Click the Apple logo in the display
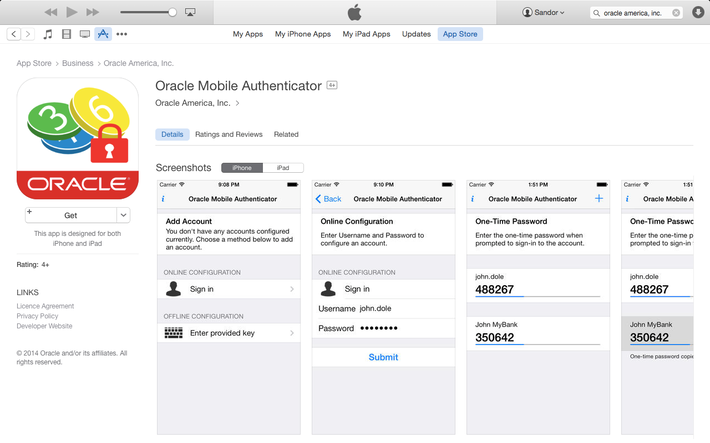 pyautogui.click(x=355, y=12)
